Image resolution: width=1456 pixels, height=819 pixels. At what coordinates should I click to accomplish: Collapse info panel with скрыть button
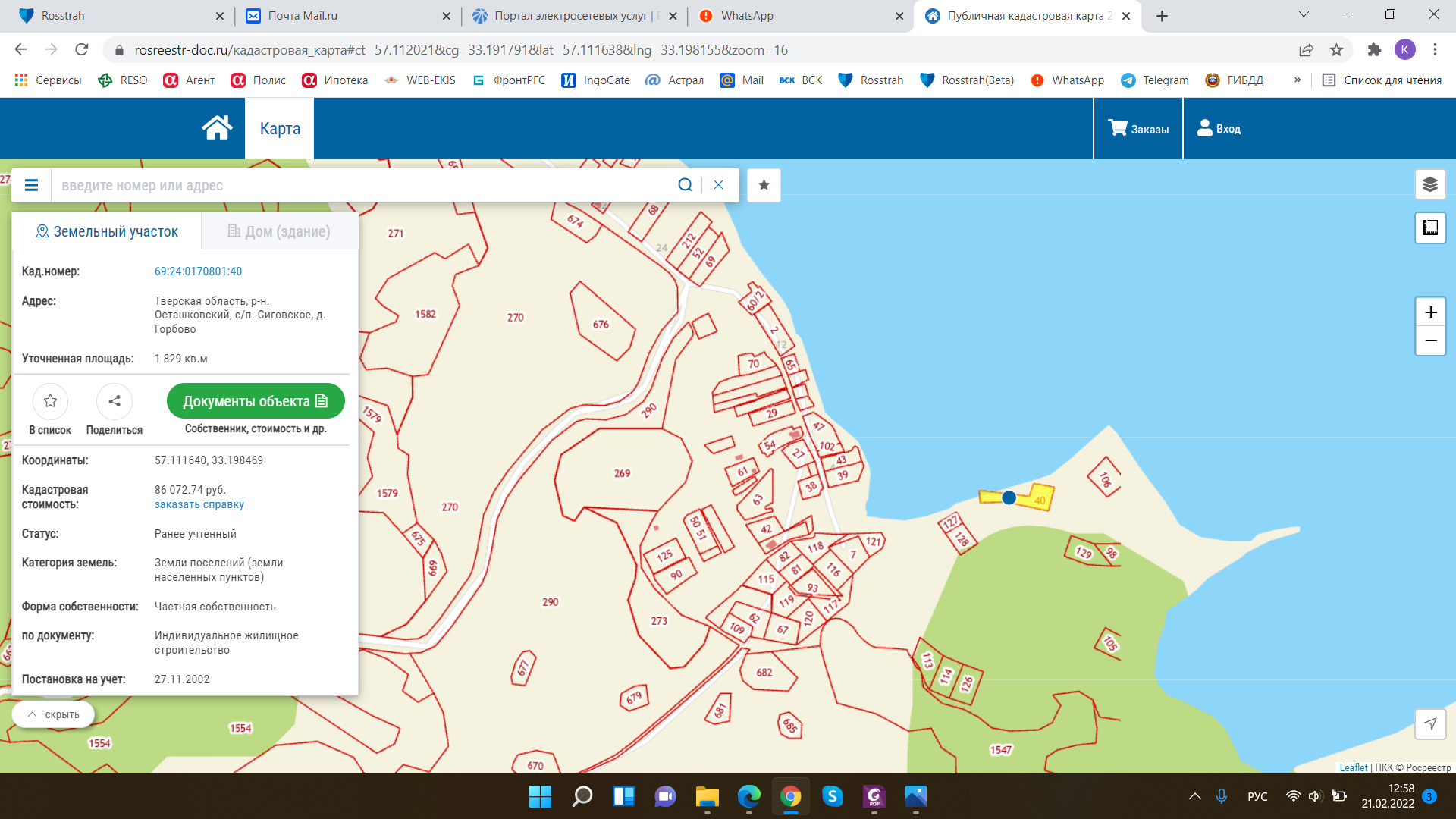[53, 714]
